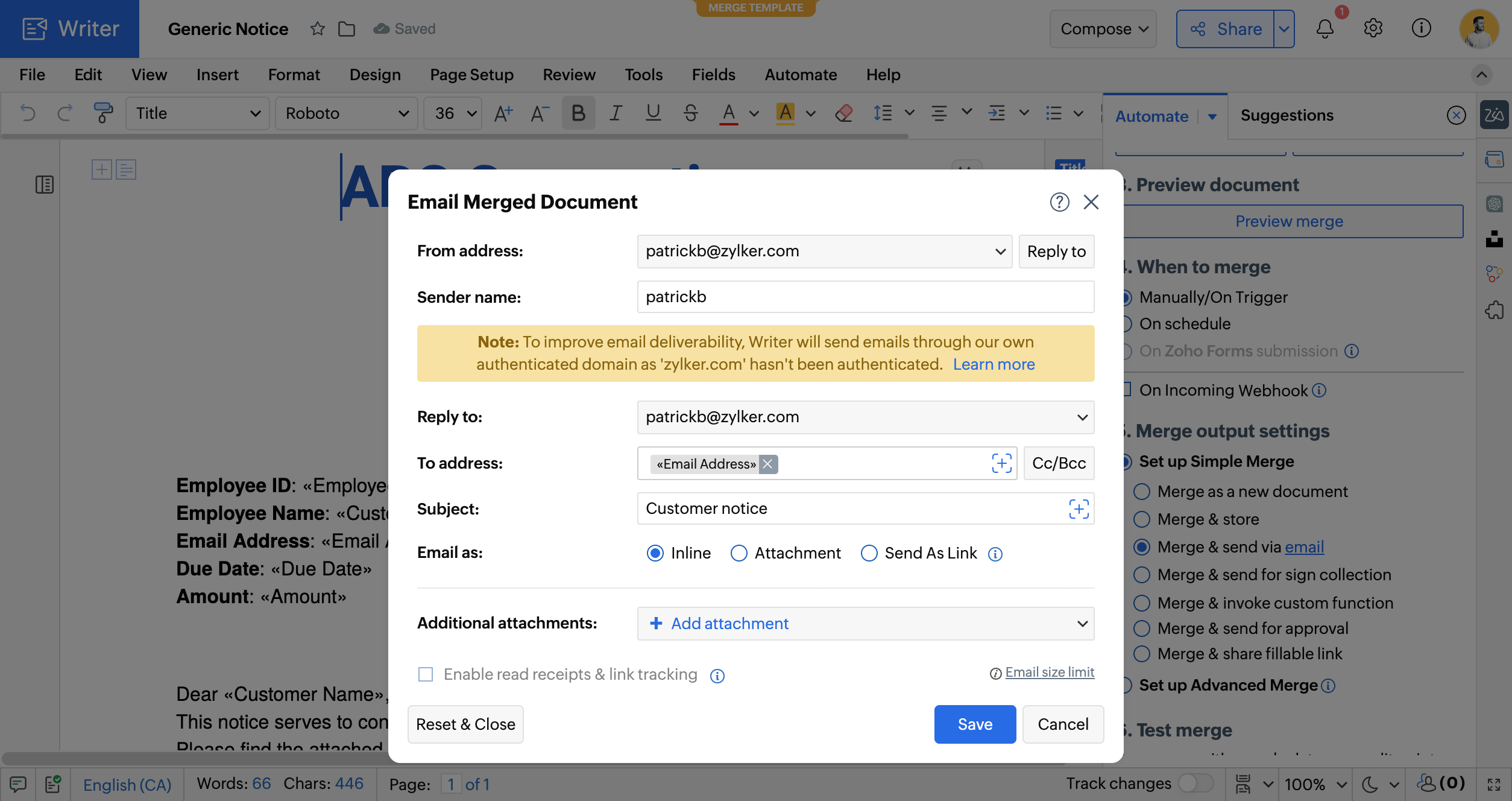Switch to Suggestions tab
The height and width of the screenshot is (801, 1512).
click(1287, 115)
